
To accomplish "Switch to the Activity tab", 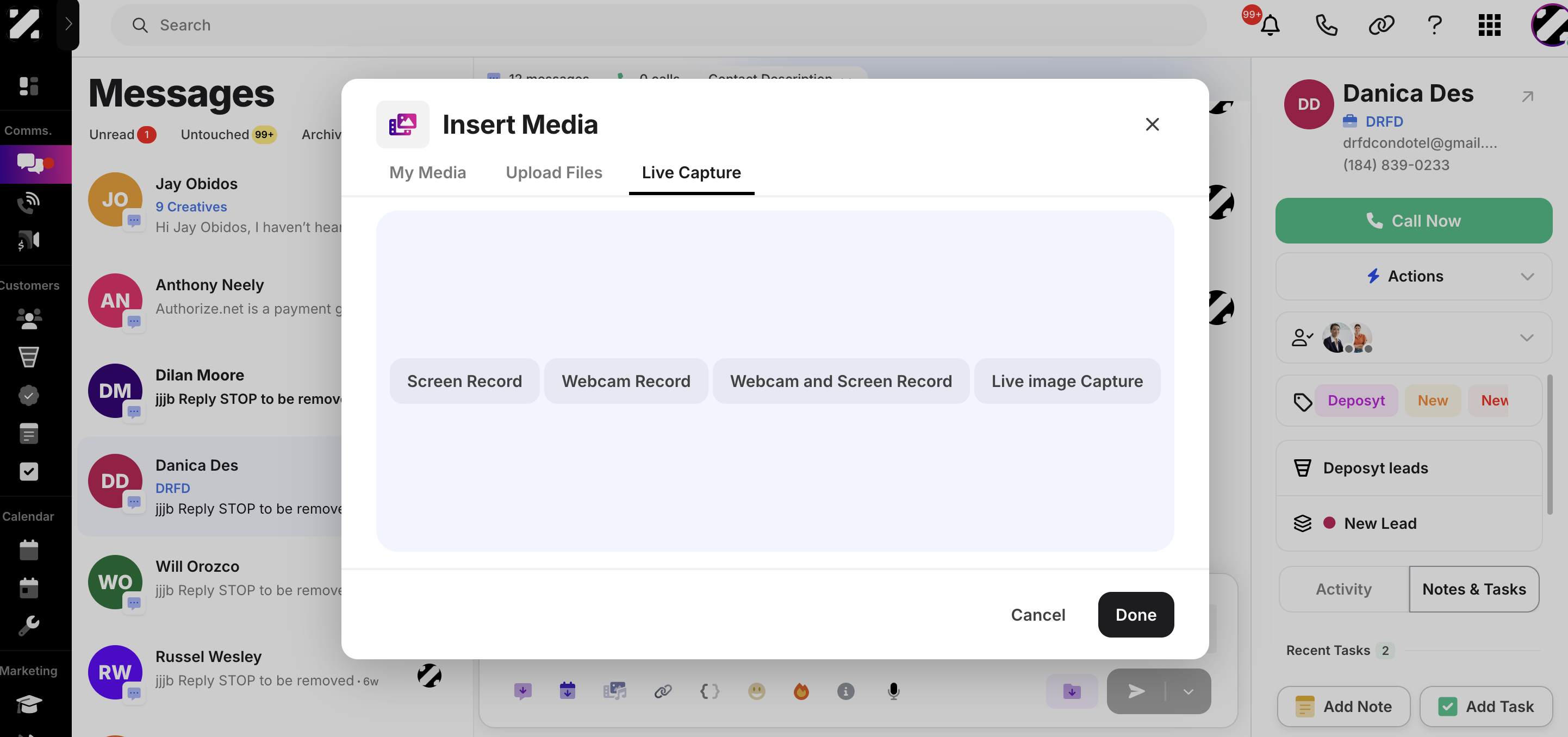I will pyautogui.click(x=1343, y=589).
